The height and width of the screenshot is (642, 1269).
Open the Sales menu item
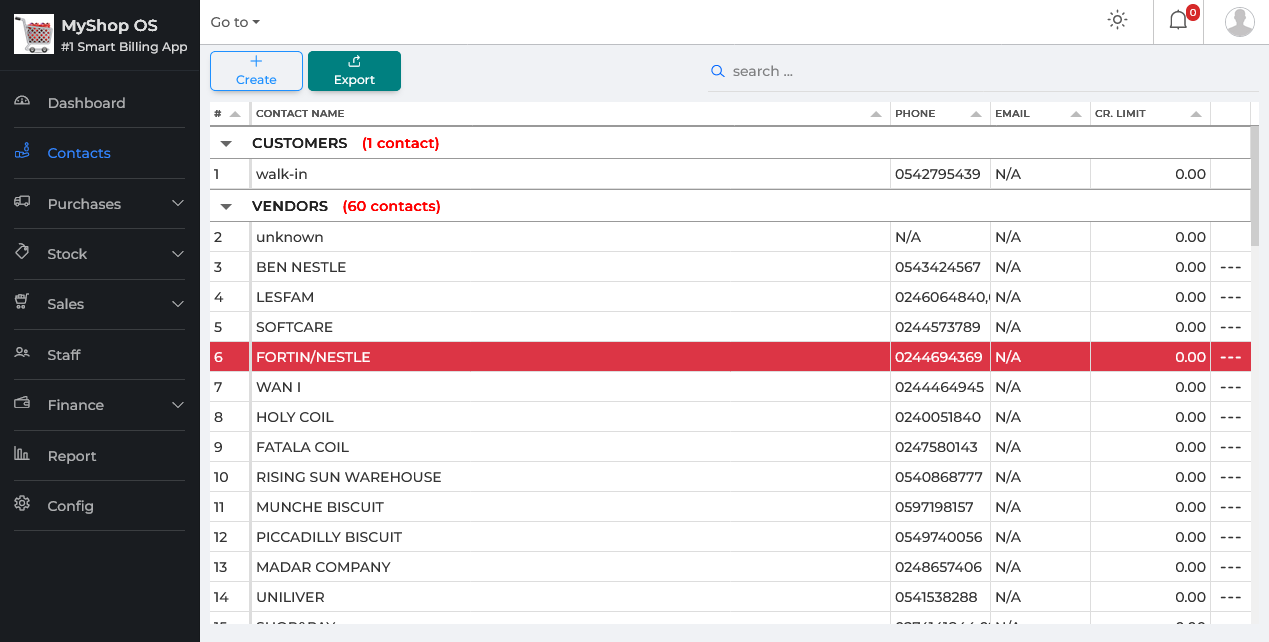tap(66, 304)
